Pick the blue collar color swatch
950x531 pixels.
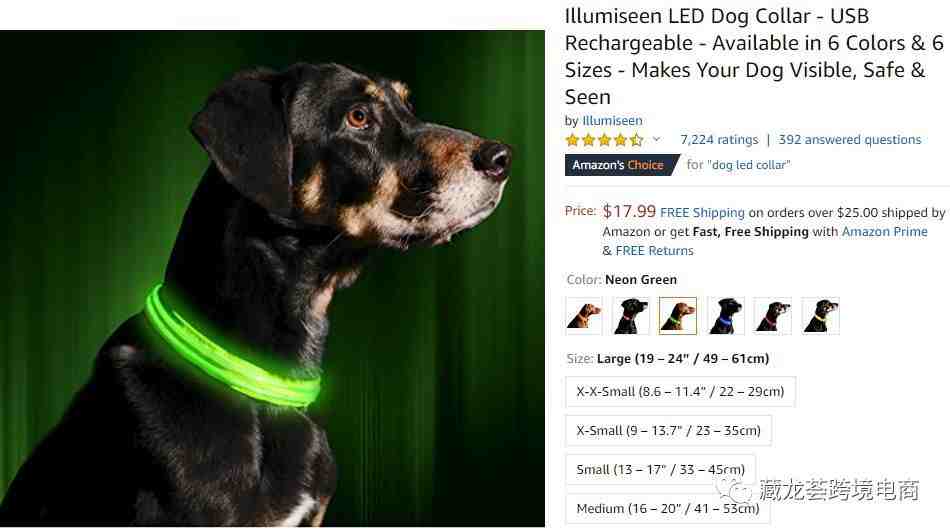click(x=725, y=316)
